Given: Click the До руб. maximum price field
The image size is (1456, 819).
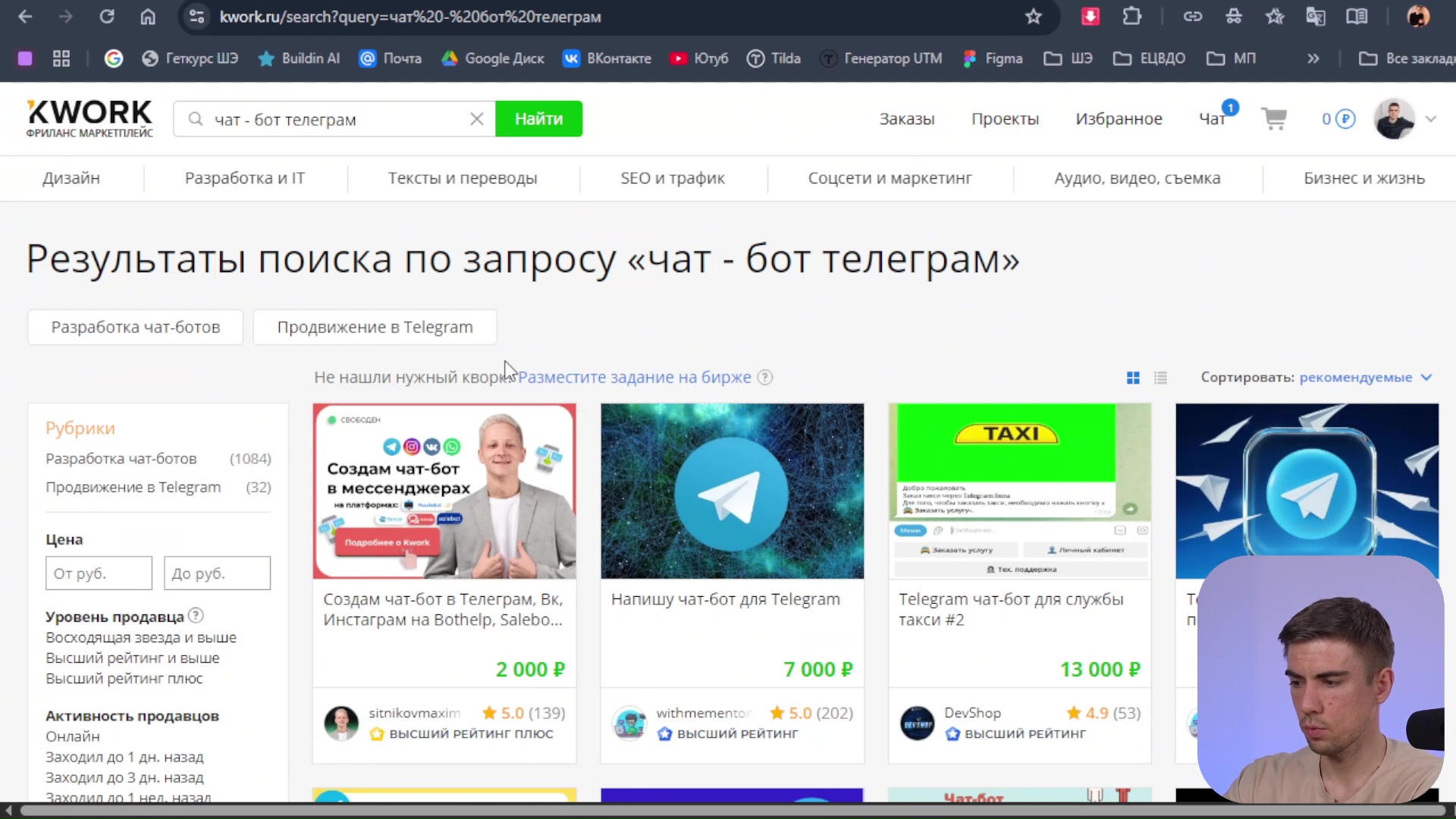Looking at the screenshot, I should pos(217,573).
